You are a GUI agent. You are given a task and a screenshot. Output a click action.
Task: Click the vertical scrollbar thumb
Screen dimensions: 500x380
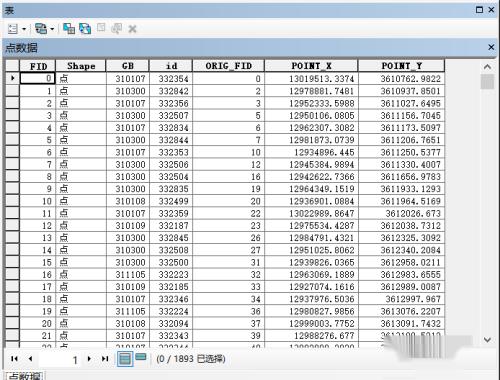click(x=487, y=82)
